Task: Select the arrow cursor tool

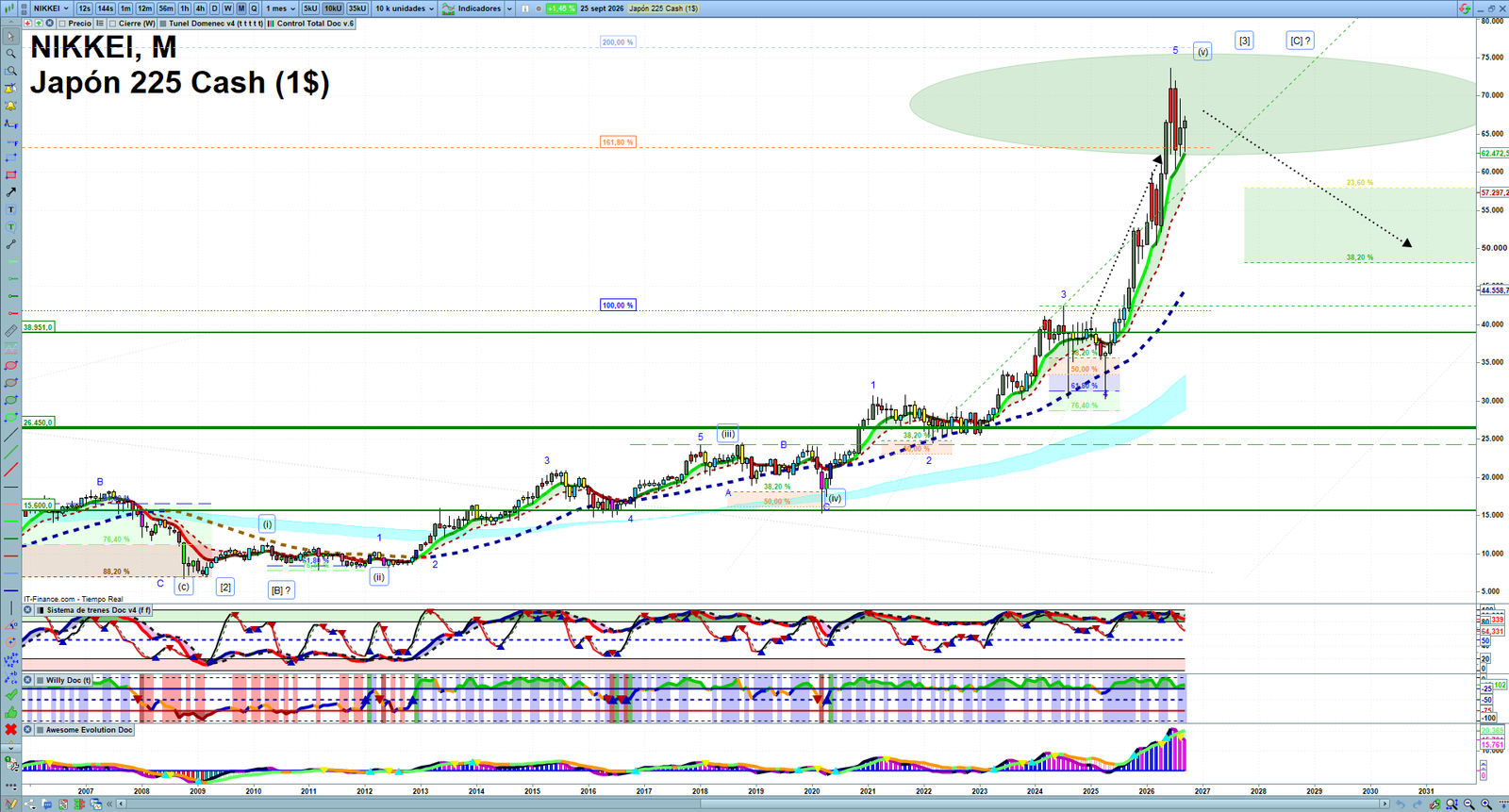Action: [x=11, y=36]
